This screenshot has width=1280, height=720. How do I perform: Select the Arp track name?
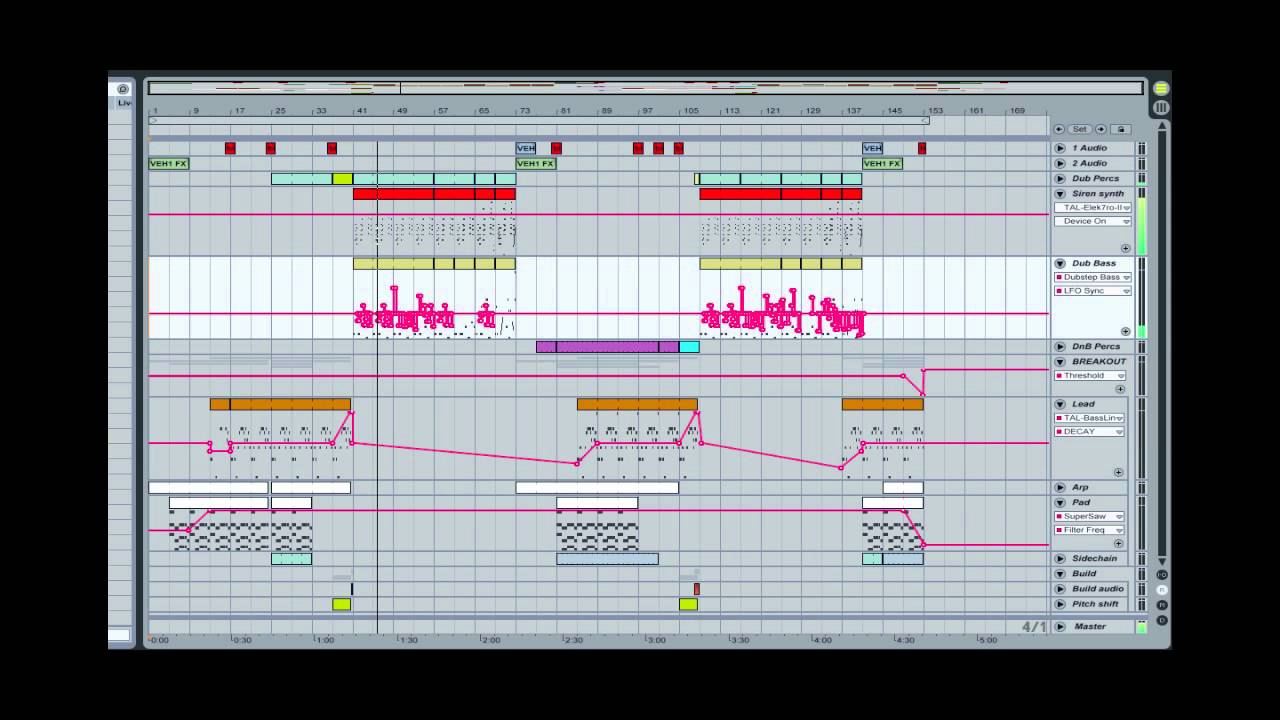[x=1080, y=487]
